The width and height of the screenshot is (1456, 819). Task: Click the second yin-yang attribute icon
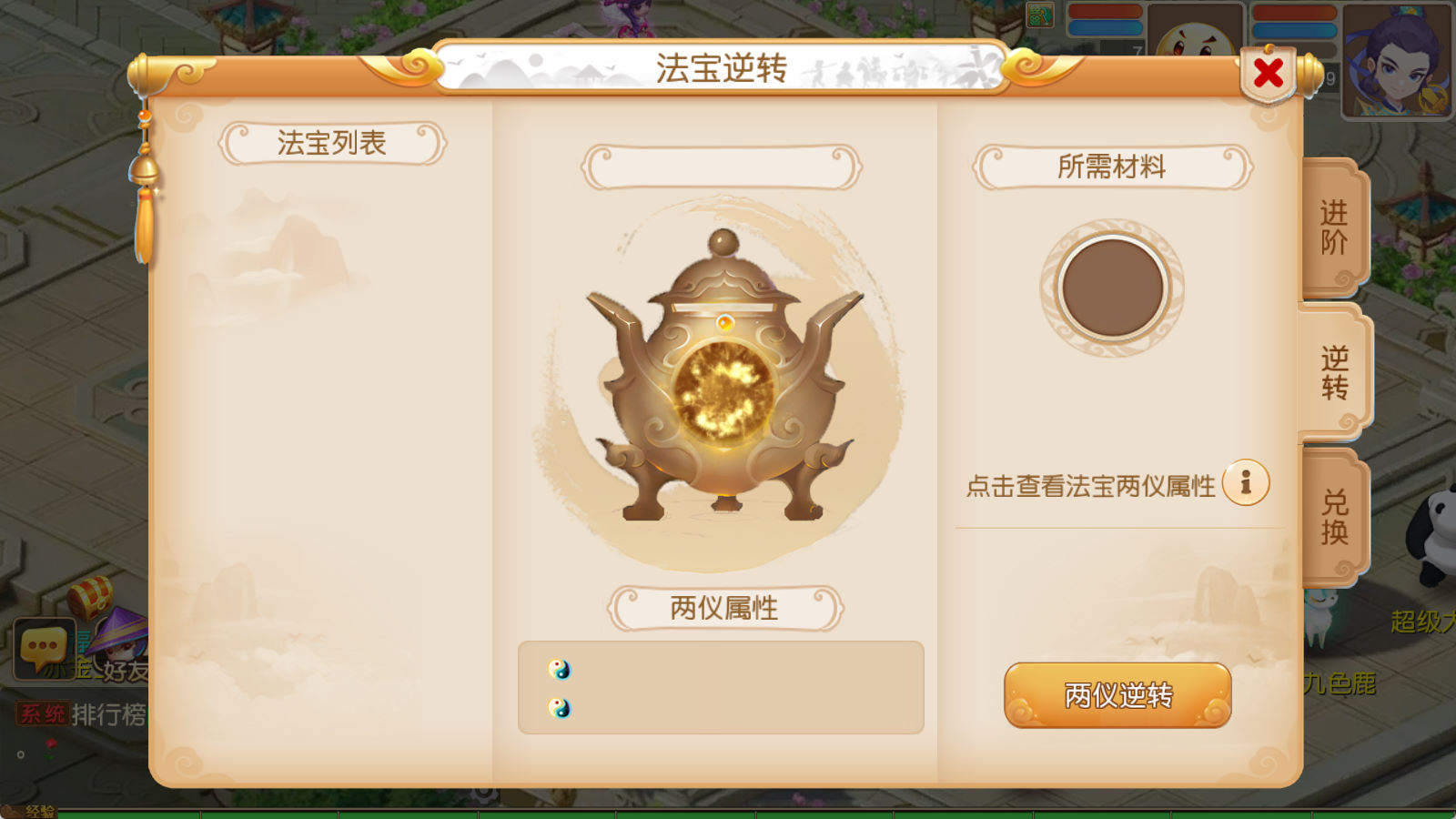[x=560, y=708]
